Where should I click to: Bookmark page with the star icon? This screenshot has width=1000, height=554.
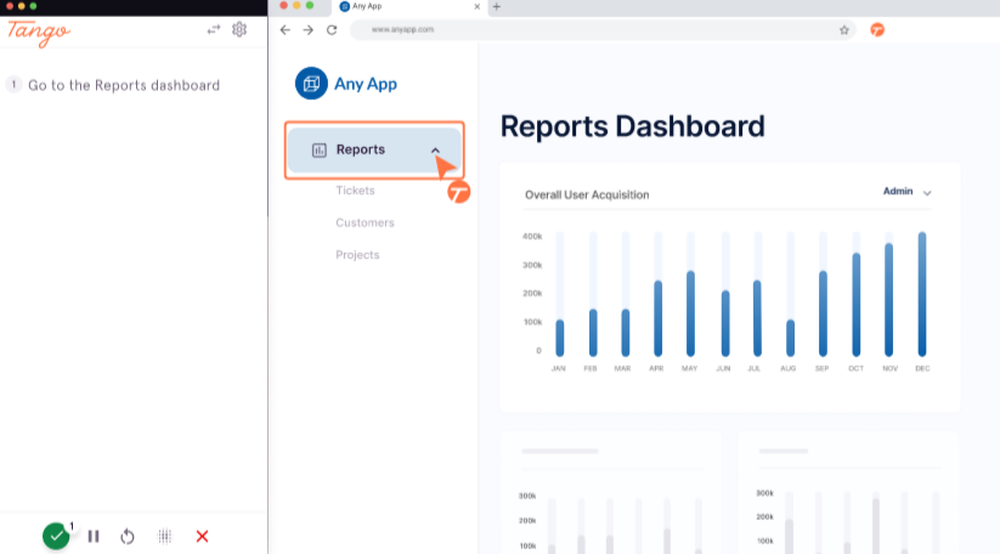point(844,30)
